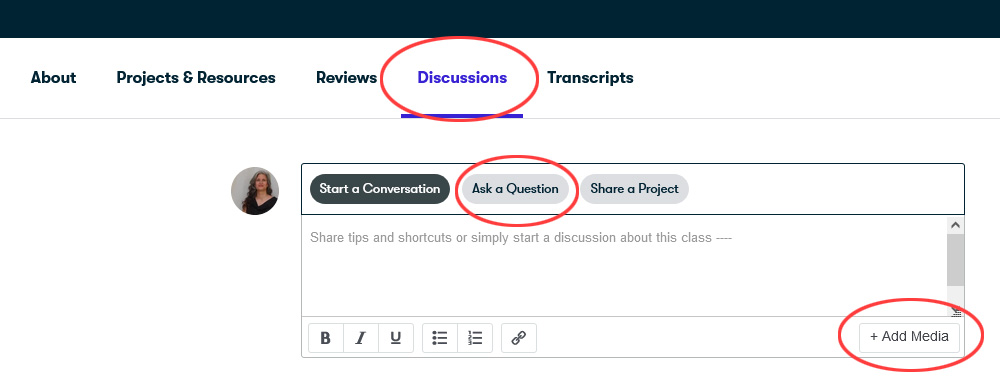The width and height of the screenshot is (1000, 387).
Task: Open the About tab
Action: pyautogui.click(x=54, y=78)
